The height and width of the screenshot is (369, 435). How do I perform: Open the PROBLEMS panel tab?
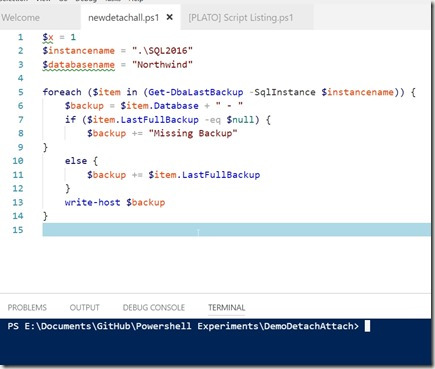click(27, 307)
